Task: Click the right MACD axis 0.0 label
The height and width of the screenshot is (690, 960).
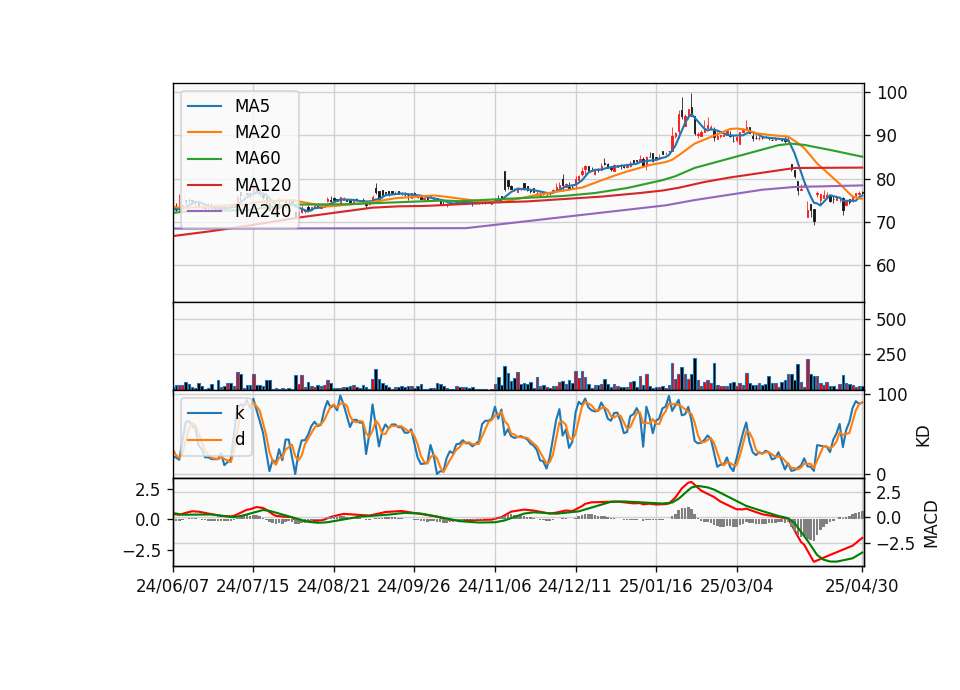Action: (890, 519)
